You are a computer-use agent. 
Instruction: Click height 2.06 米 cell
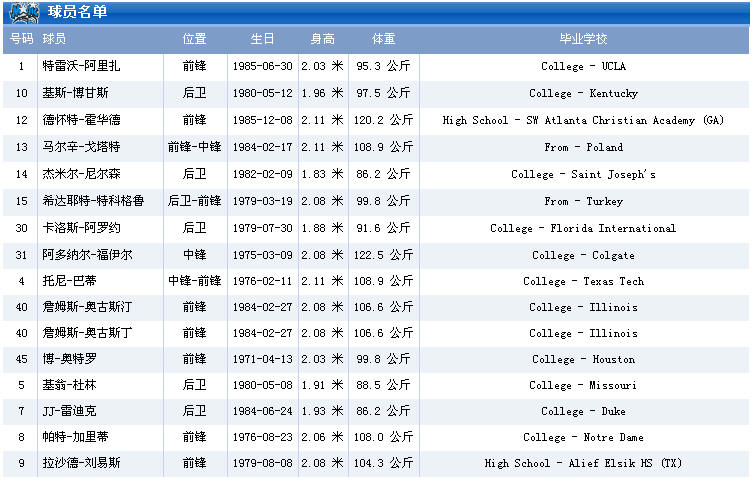[322, 436]
